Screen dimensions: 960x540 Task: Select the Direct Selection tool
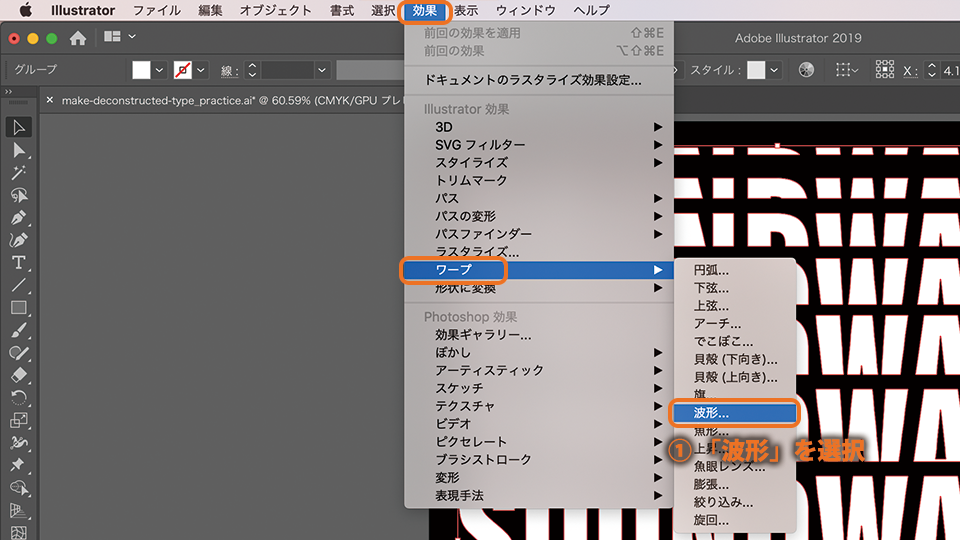(x=18, y=150)
